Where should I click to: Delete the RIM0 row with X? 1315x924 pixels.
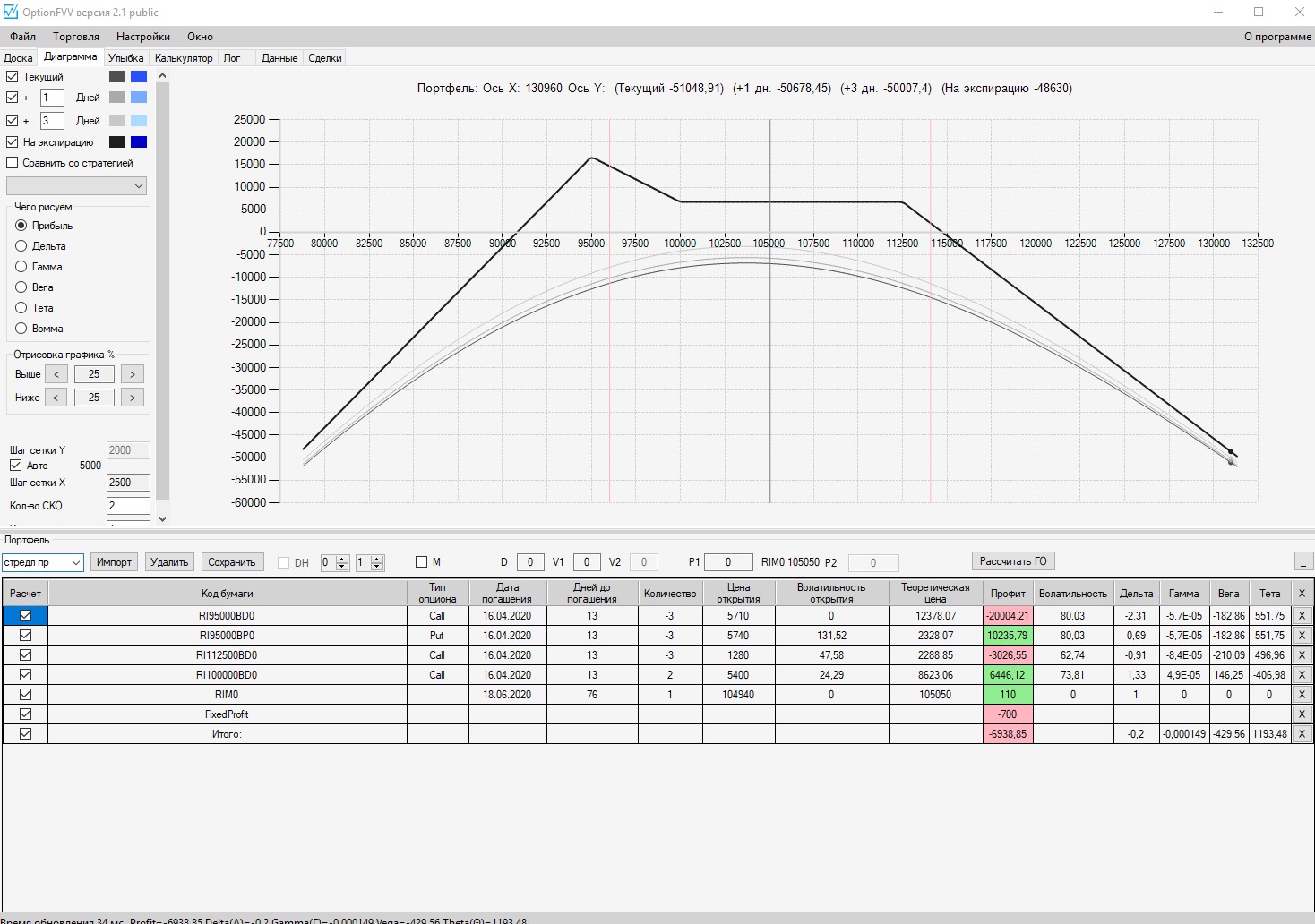point(1302,695)
